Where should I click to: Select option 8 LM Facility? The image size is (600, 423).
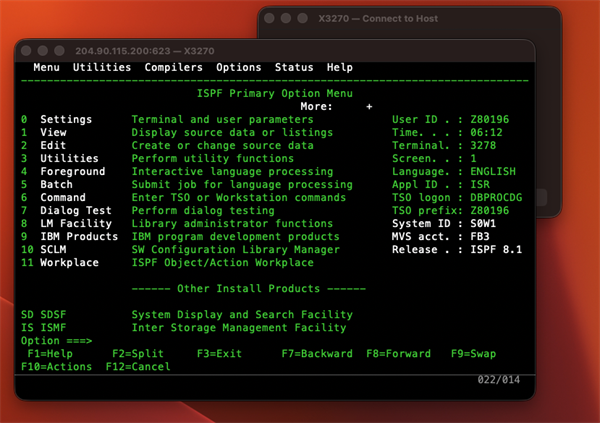pos(66,224)
